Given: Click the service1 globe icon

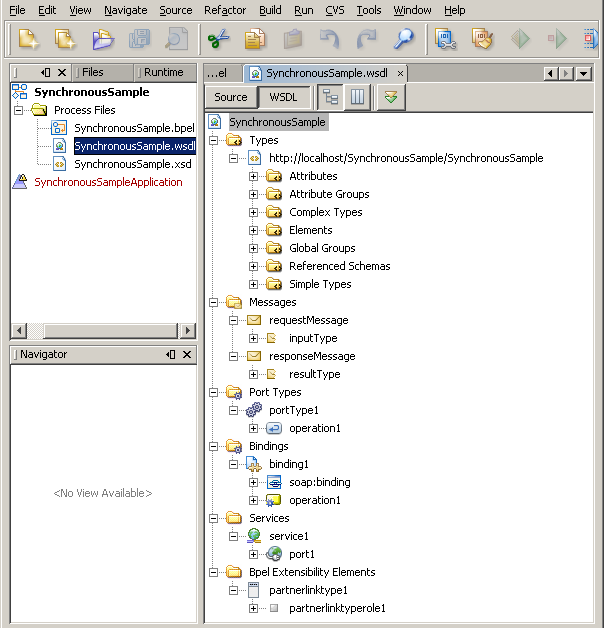Looking at the screenshot, I should (254, 536).
